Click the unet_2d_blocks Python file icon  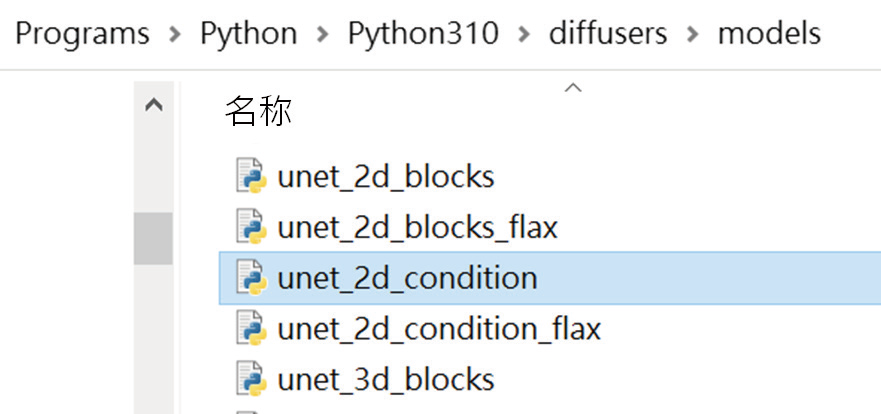click(251, 176)
